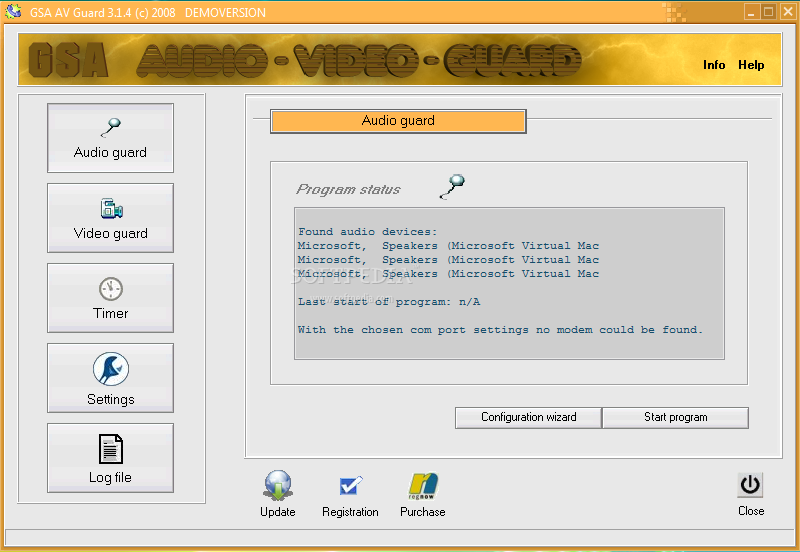Click the GSA Audio-Video-Guard banner logo

[305, 60]
